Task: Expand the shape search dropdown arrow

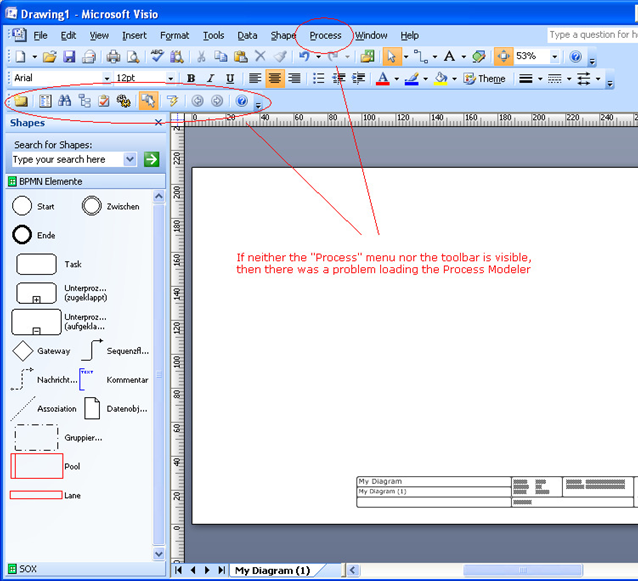Action: tap(130, 159)
